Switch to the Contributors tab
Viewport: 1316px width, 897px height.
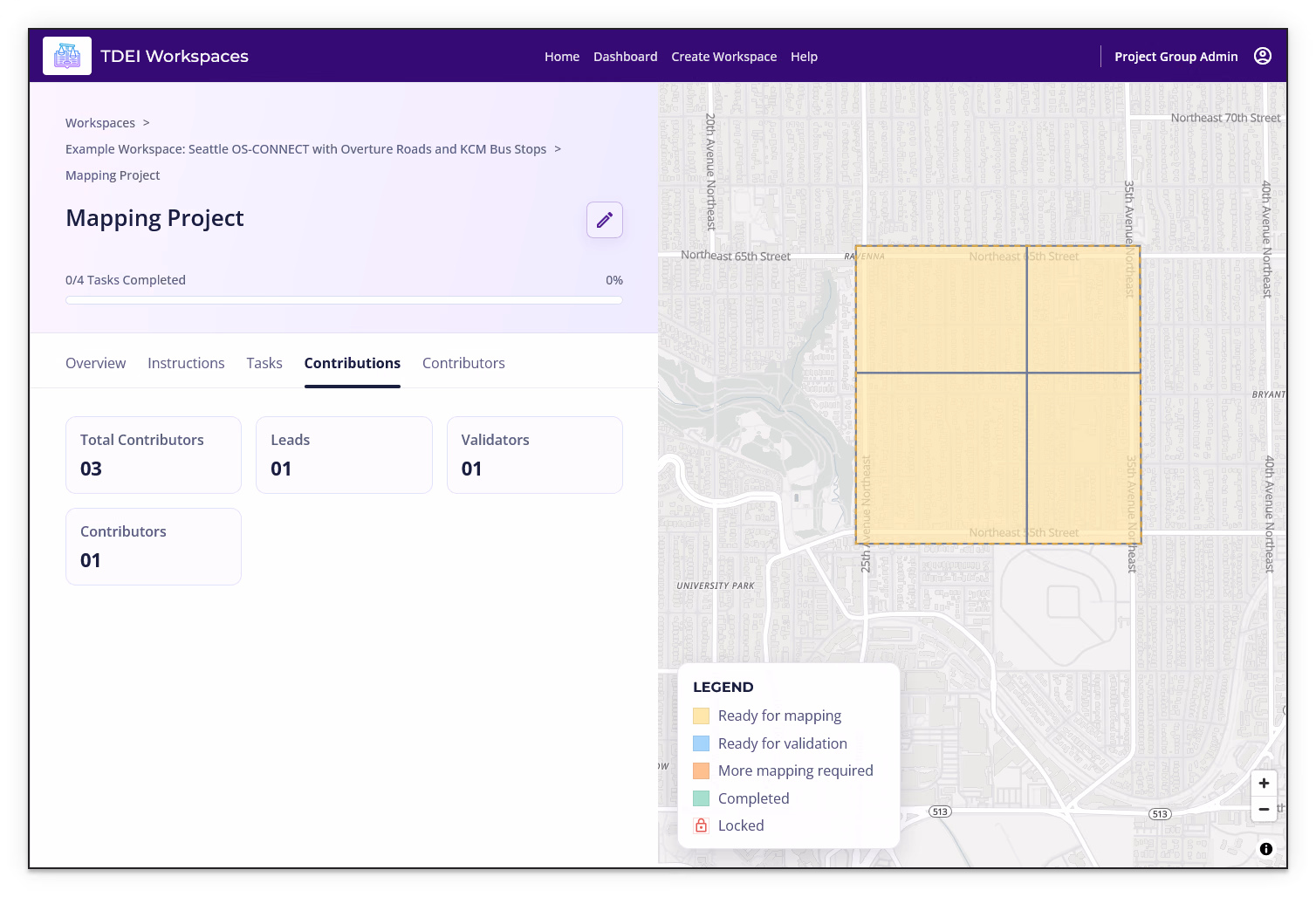point(463,363)
